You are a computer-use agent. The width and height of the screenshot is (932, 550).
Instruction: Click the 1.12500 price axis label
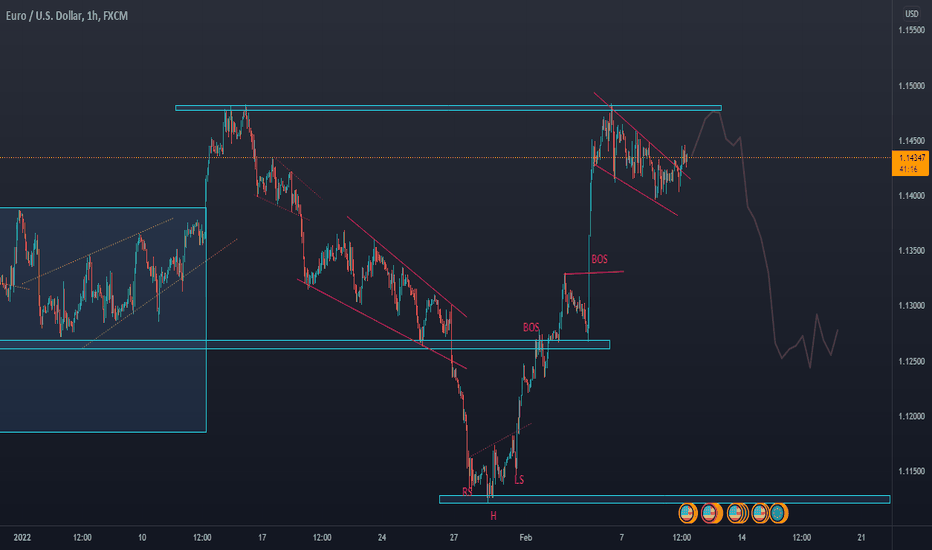click(x=911, y=361)
